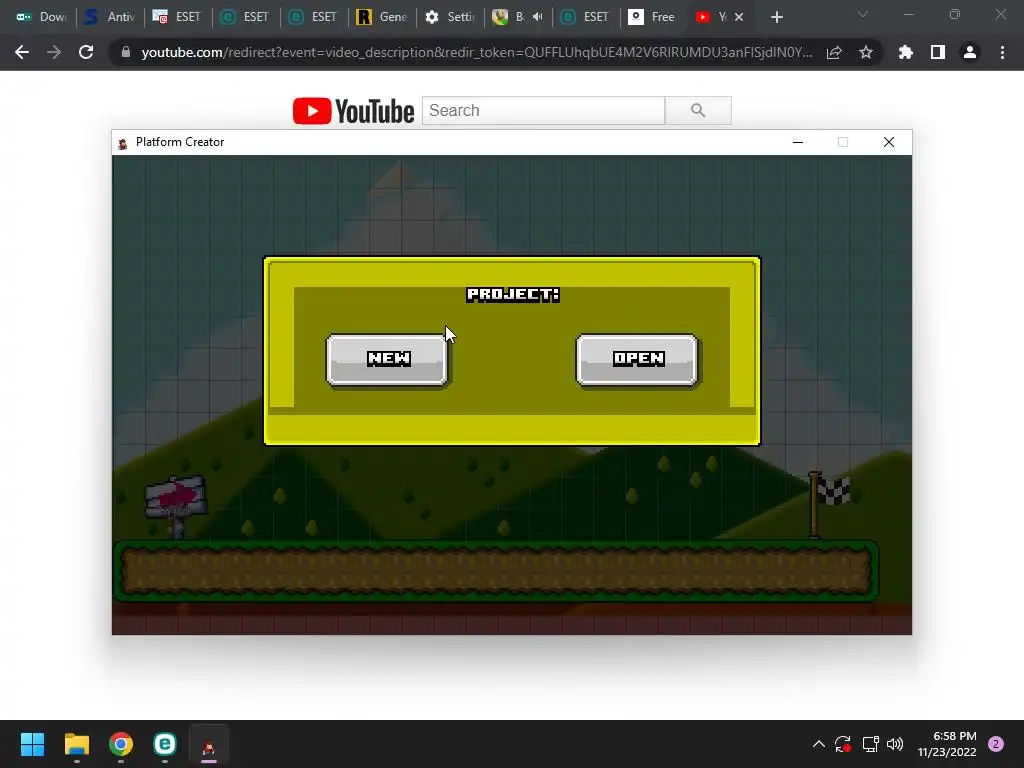Screen dimensions: 1024x768
Task: Click the Platform Creator title icon
Action: (x=123, y=144)
